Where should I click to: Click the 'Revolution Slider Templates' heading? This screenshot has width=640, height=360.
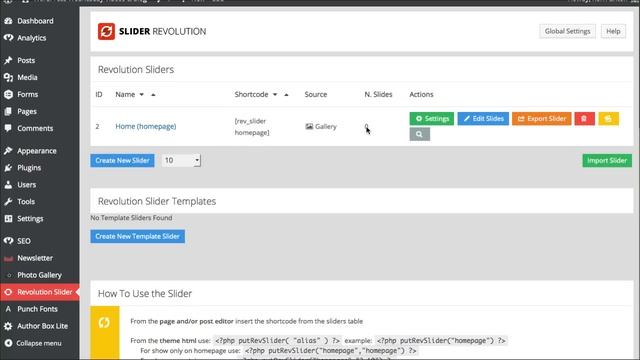(157, 201)
